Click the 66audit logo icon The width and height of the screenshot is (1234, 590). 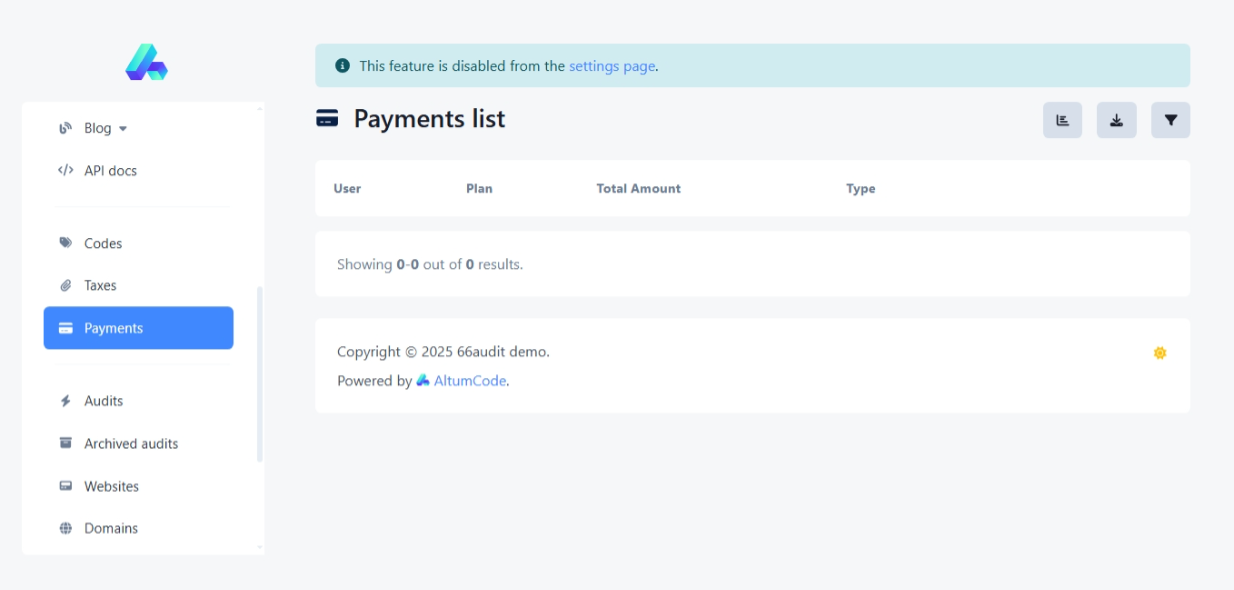146,62
